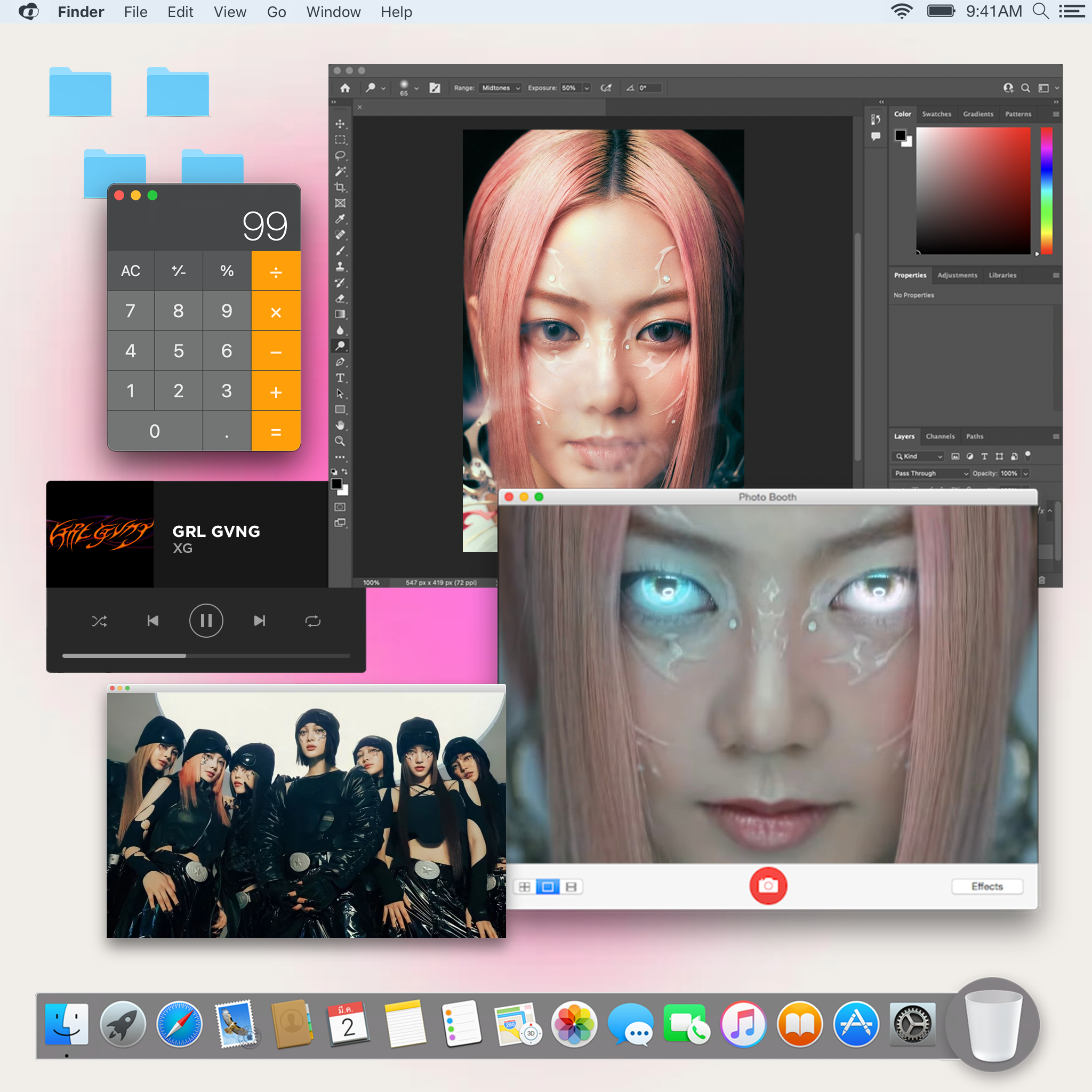
Task: Click the Photoshop Home icon
Action: tap(346, 88)
